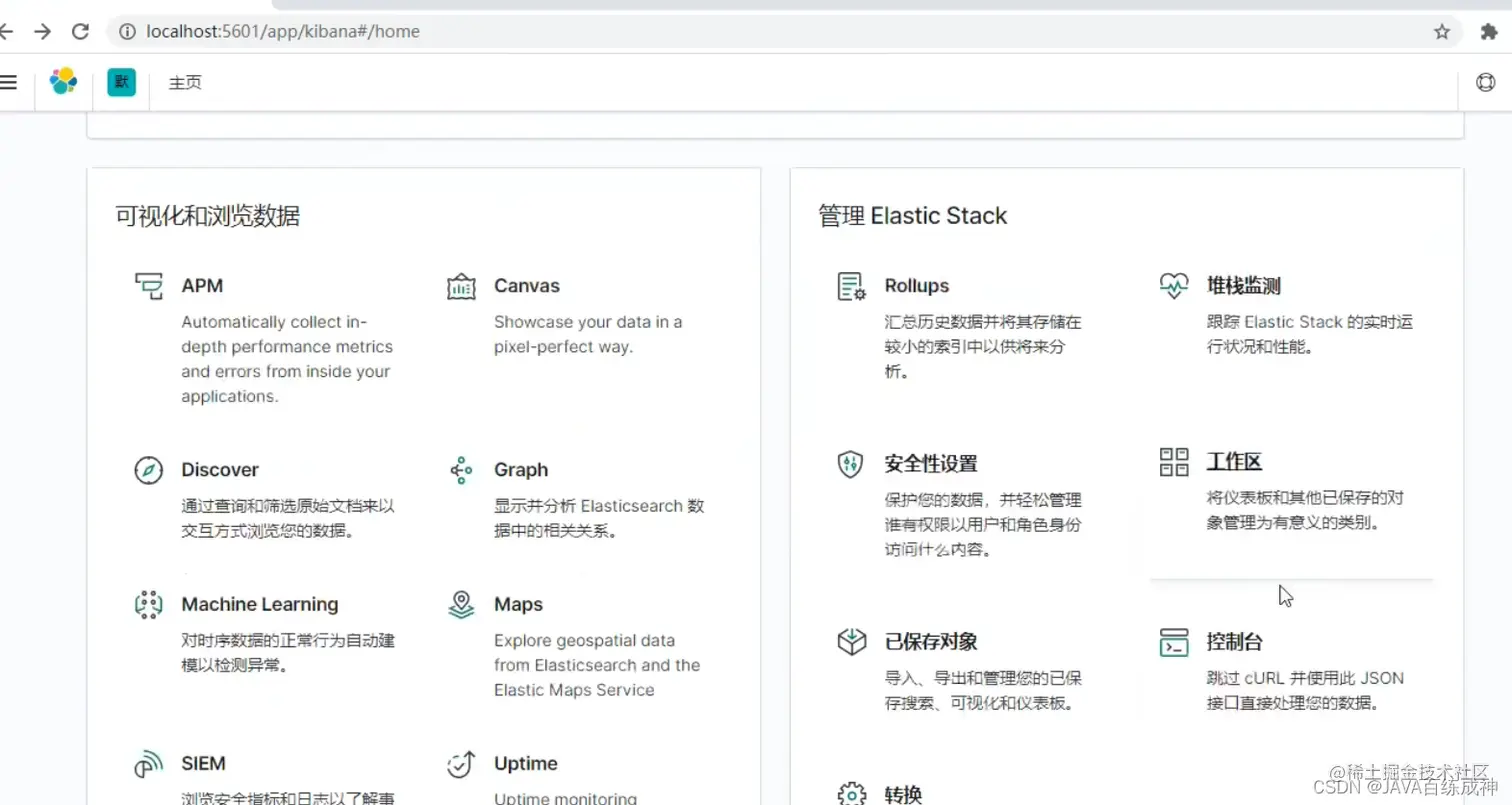Open the Rollups link title
This screenshot has width=1512, height=805.
pos(917,286)
